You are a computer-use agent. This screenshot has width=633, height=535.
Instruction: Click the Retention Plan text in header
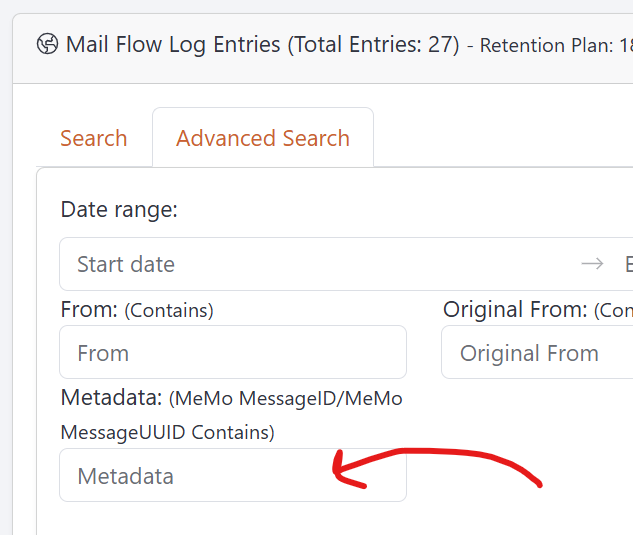pos(553,46)
